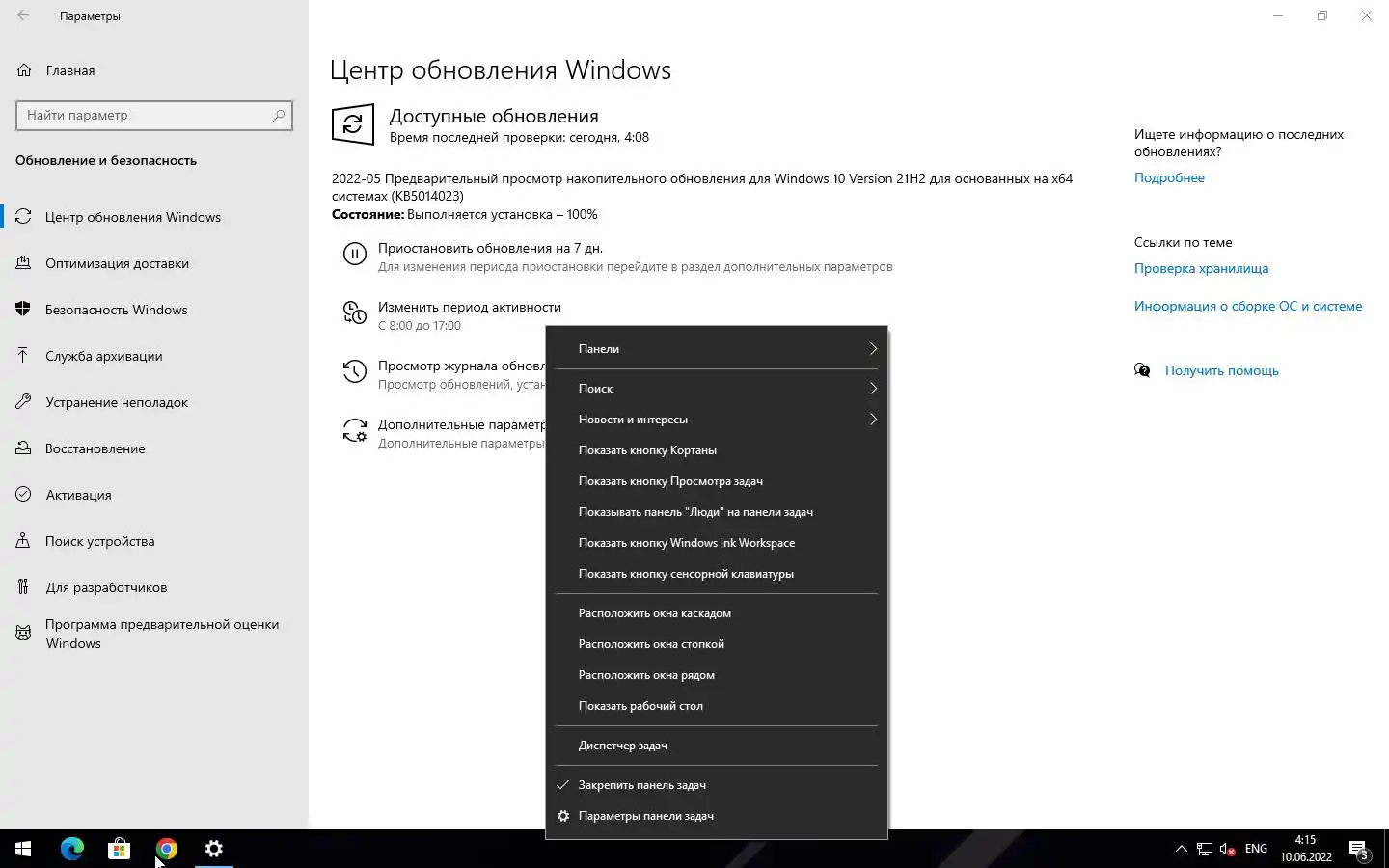The image size is (1389, 868).
Task: Open Для разработчиков section
Action: pos(154,587)
